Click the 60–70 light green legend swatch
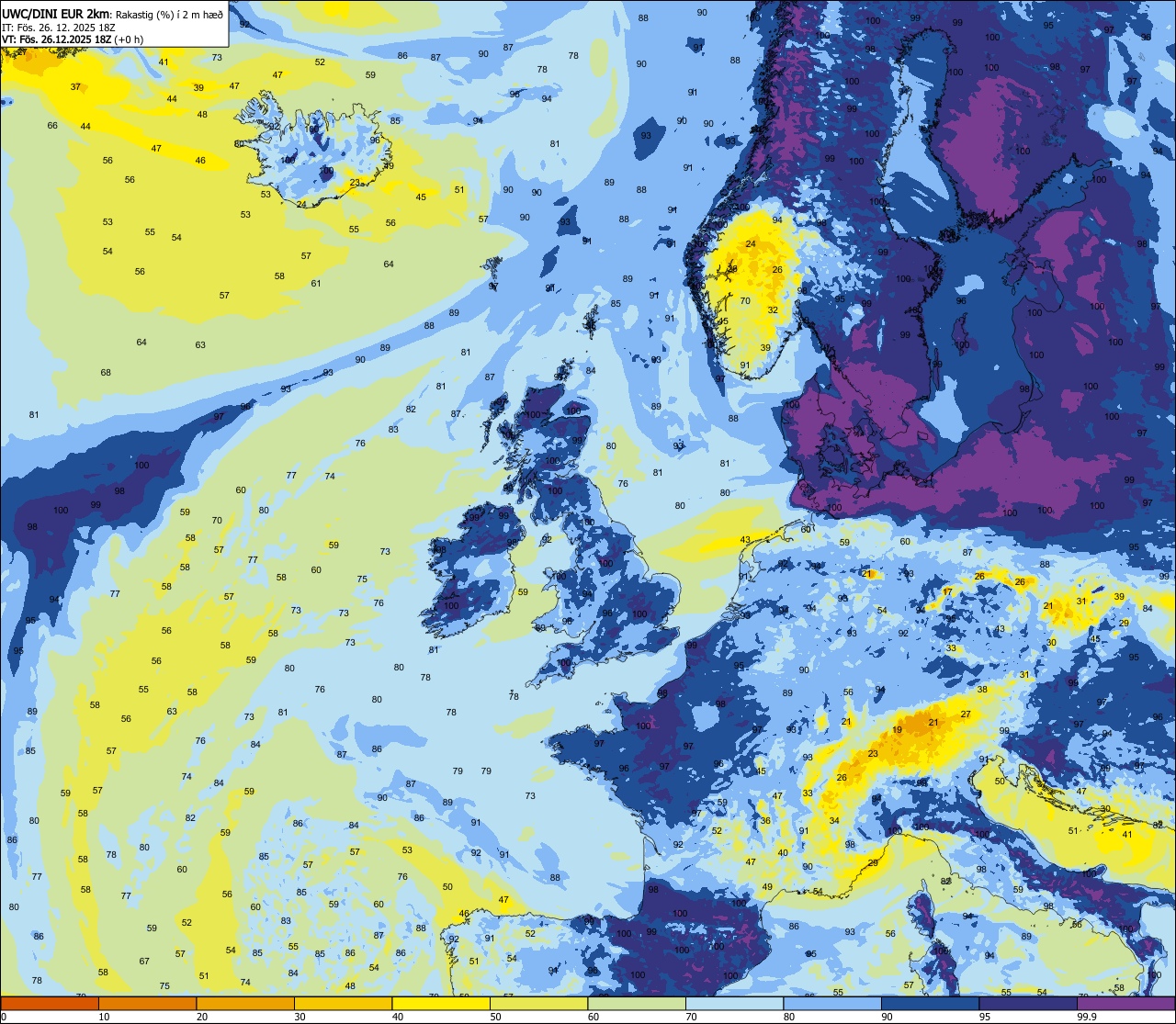This screenshot has height=1024, width=1176. [637, 1003]
